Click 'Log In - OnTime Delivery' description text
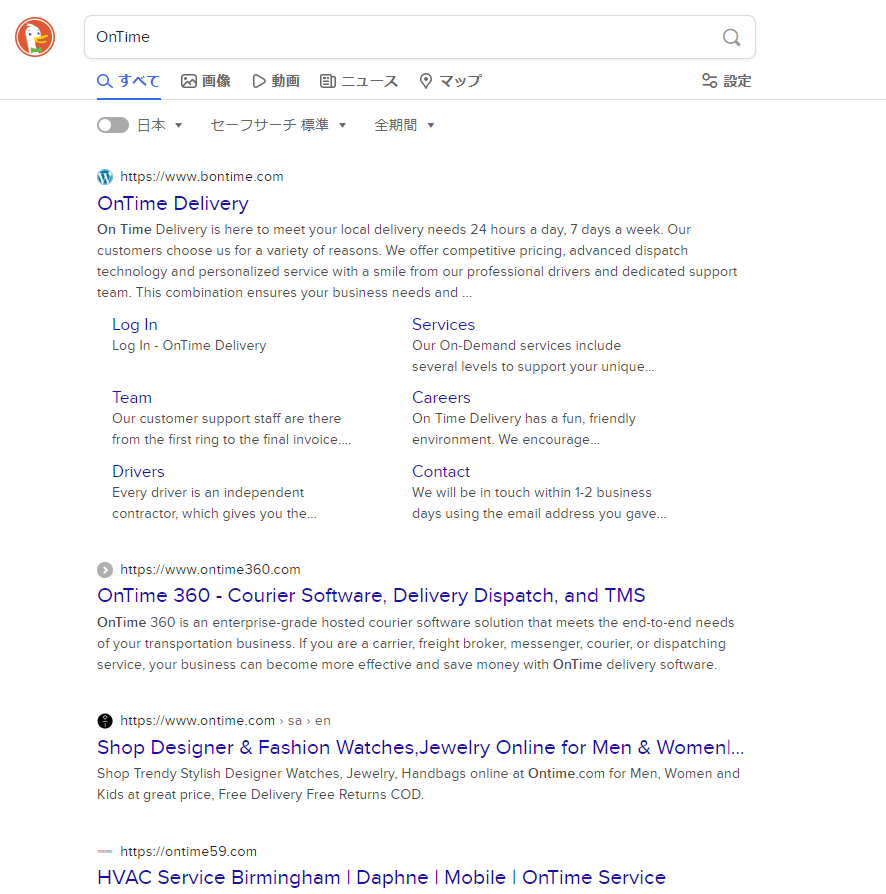Viewport: 886px width, 894px height. click(189, 346)
